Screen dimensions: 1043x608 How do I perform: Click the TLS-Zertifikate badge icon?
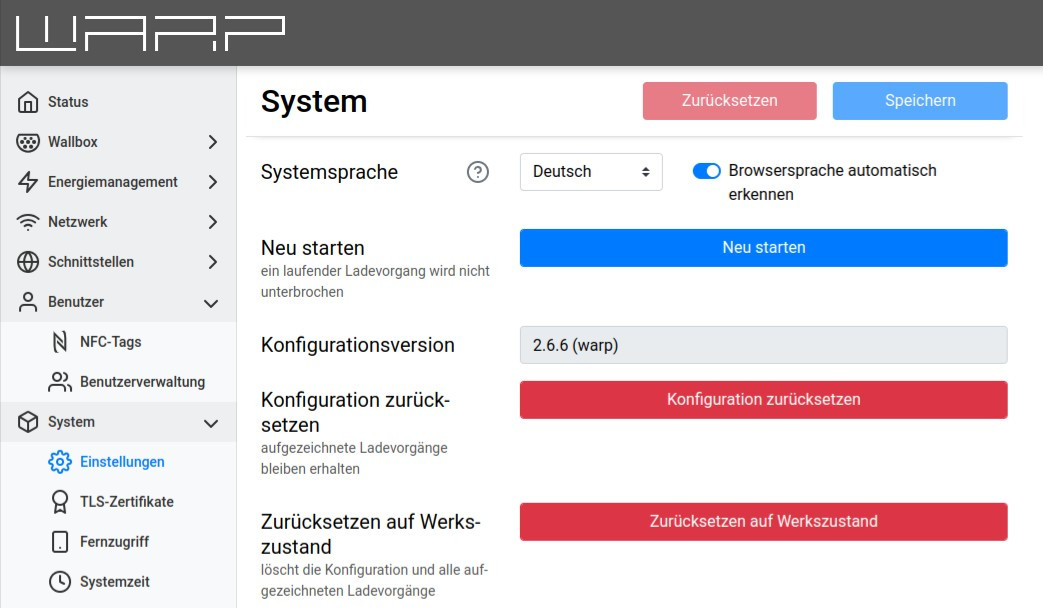pyautogui.click(x=60, y=502)
